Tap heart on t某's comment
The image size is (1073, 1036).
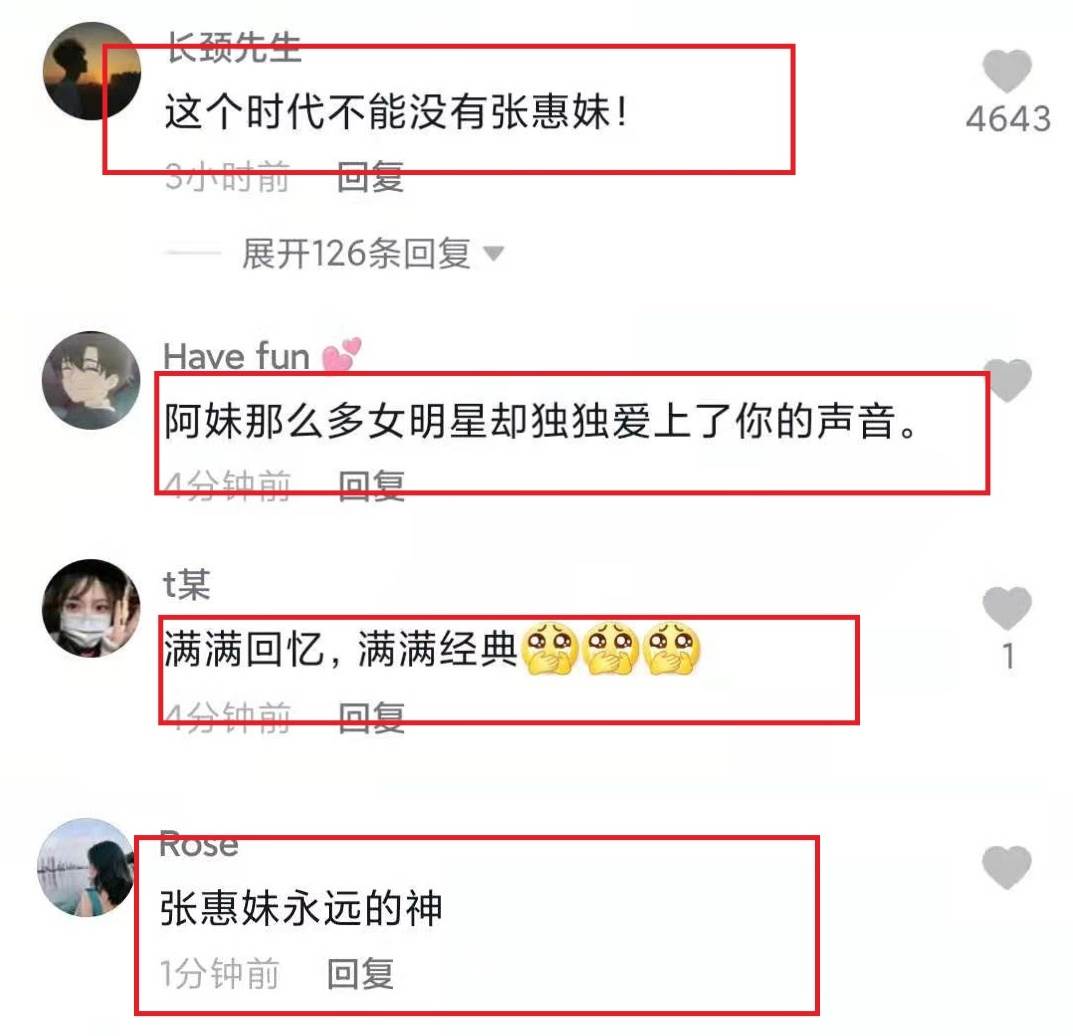point(1007,608)
